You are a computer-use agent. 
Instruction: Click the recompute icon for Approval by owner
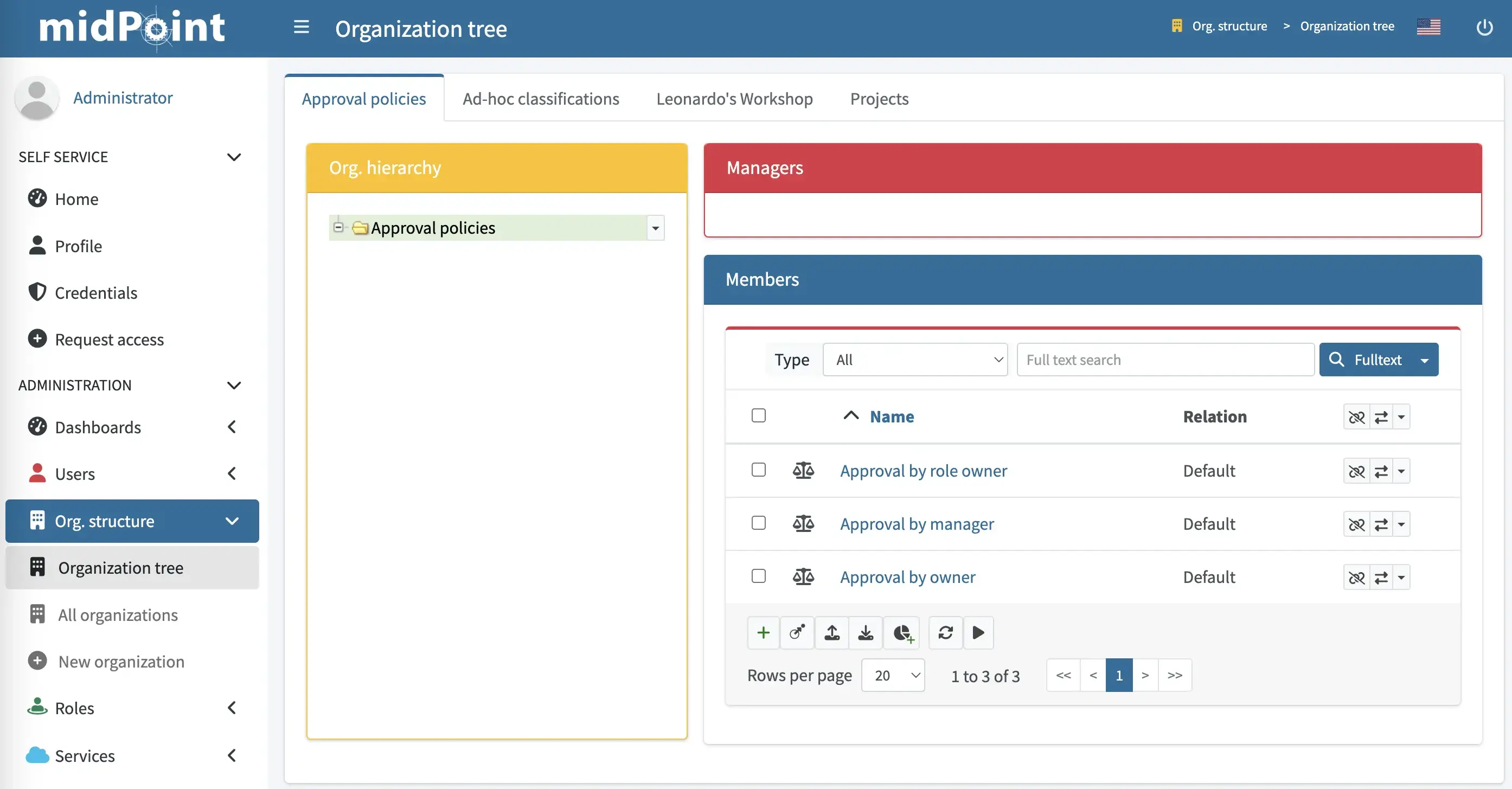coord(1382,577)
